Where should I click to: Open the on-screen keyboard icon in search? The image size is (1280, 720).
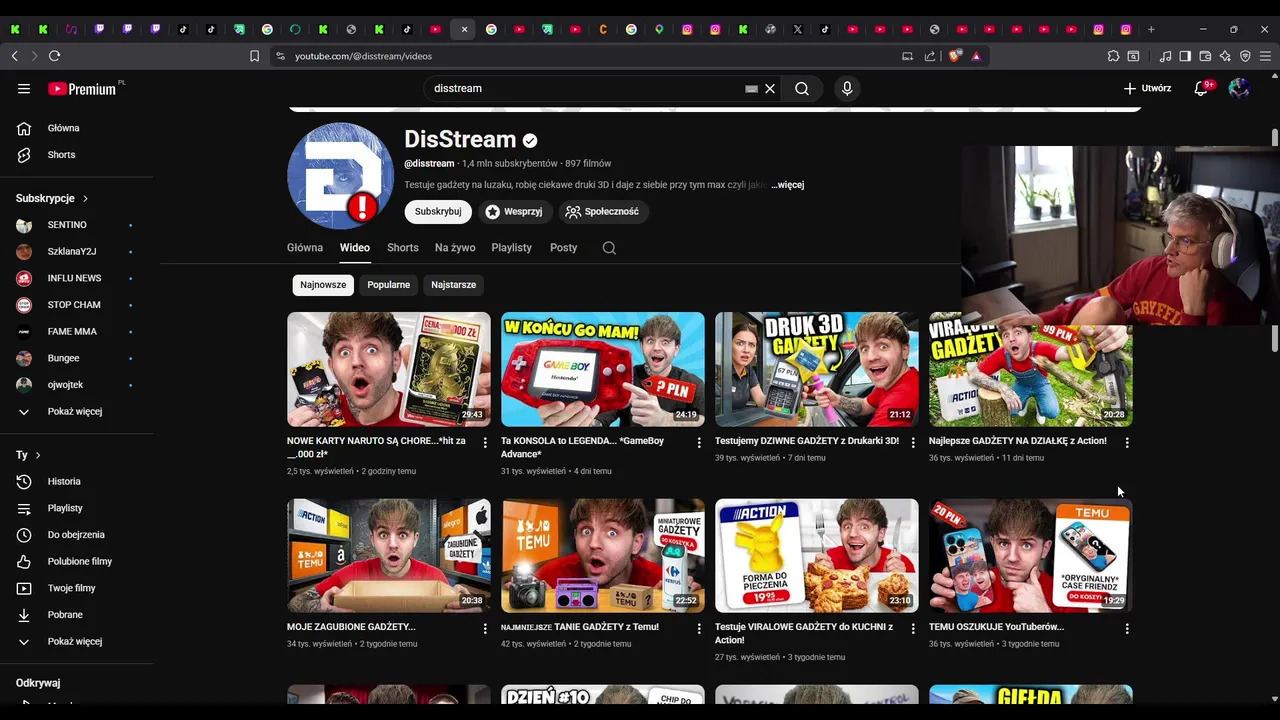(751, 88)
